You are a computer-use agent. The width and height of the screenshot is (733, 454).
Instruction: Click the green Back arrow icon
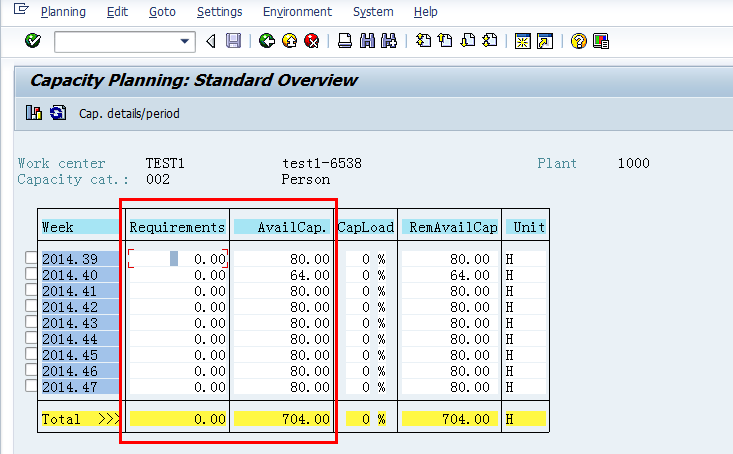(267, 41)
